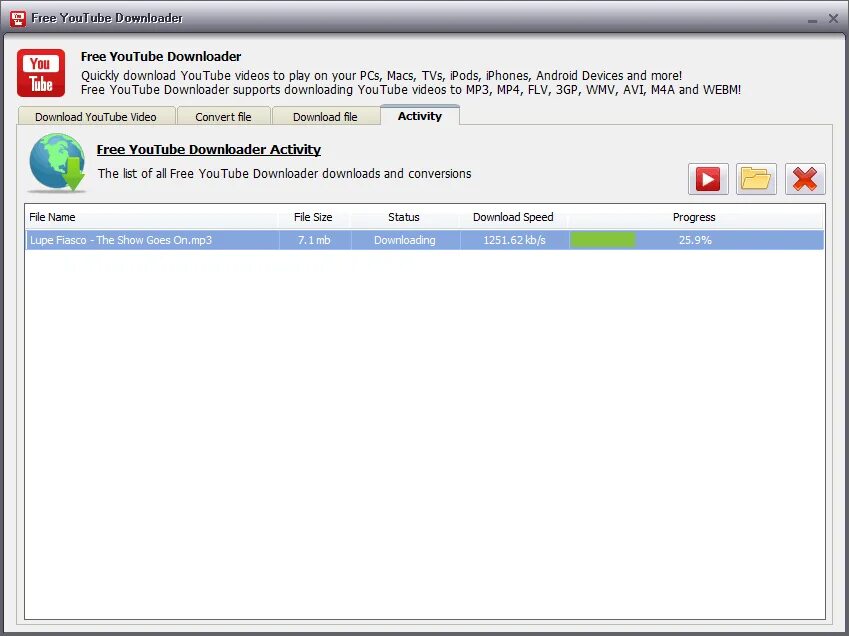Click the 1251.62 kb/s speed value
The width and height of the screenshot is (849, 636).
[x=514, y=240]
